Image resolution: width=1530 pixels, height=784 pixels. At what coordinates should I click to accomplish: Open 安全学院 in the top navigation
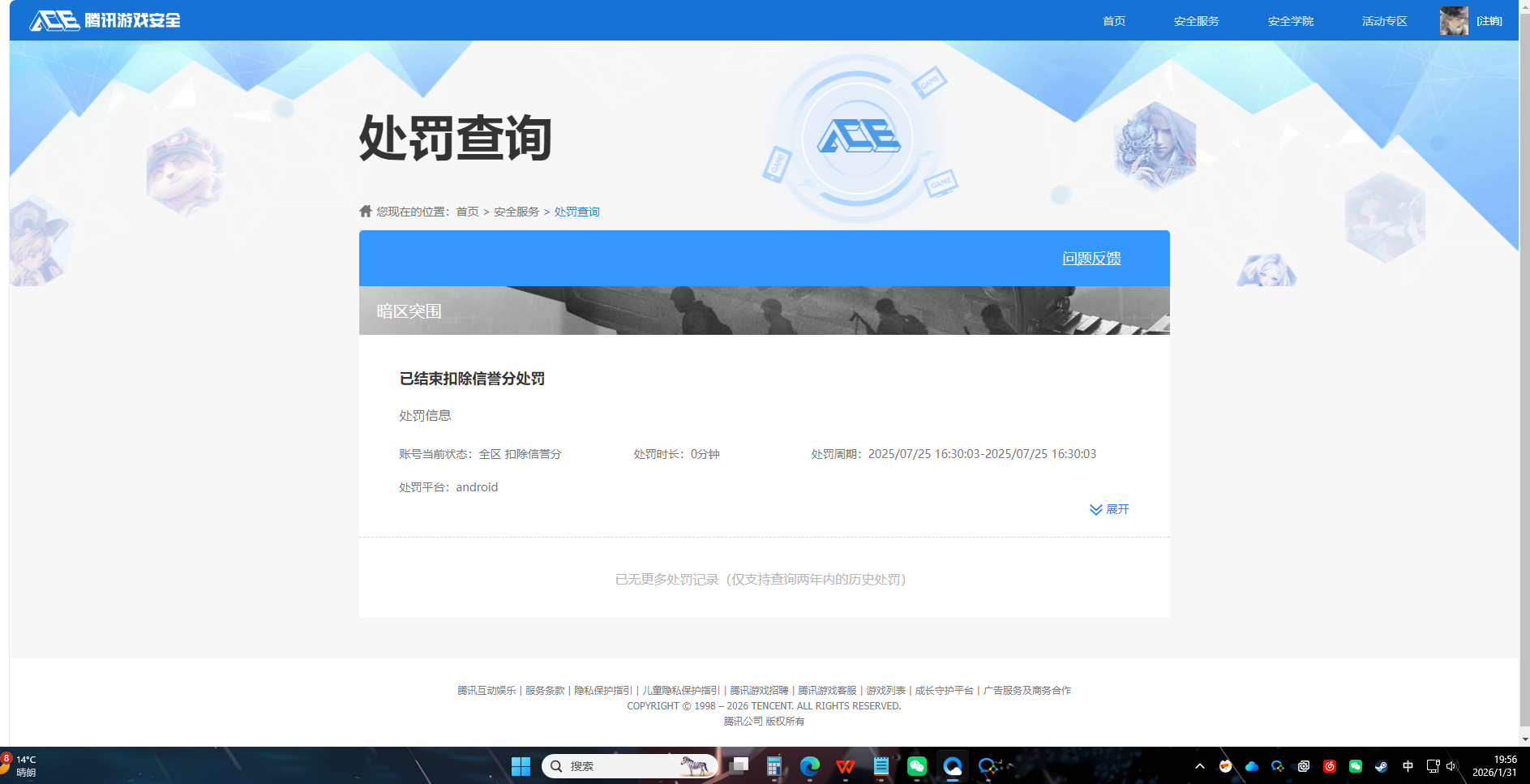coord(1290,21)
